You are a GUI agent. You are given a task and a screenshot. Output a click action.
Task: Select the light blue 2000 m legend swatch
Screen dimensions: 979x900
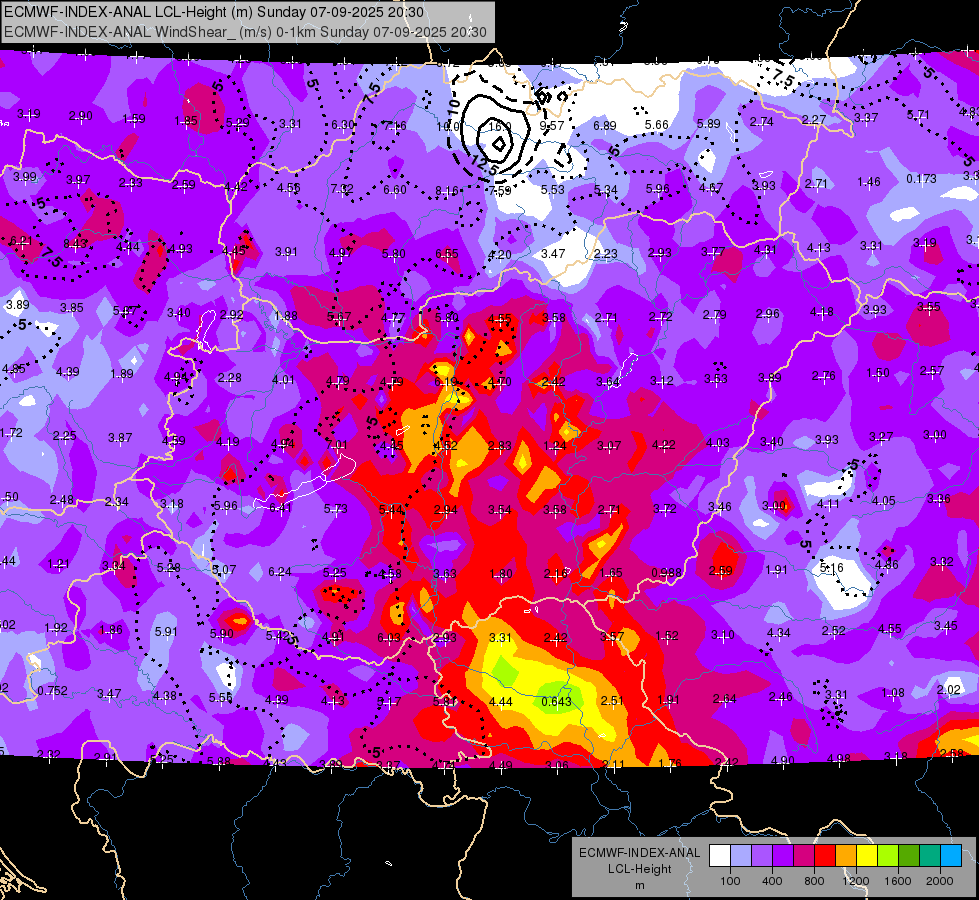click(x=951, y=856)
